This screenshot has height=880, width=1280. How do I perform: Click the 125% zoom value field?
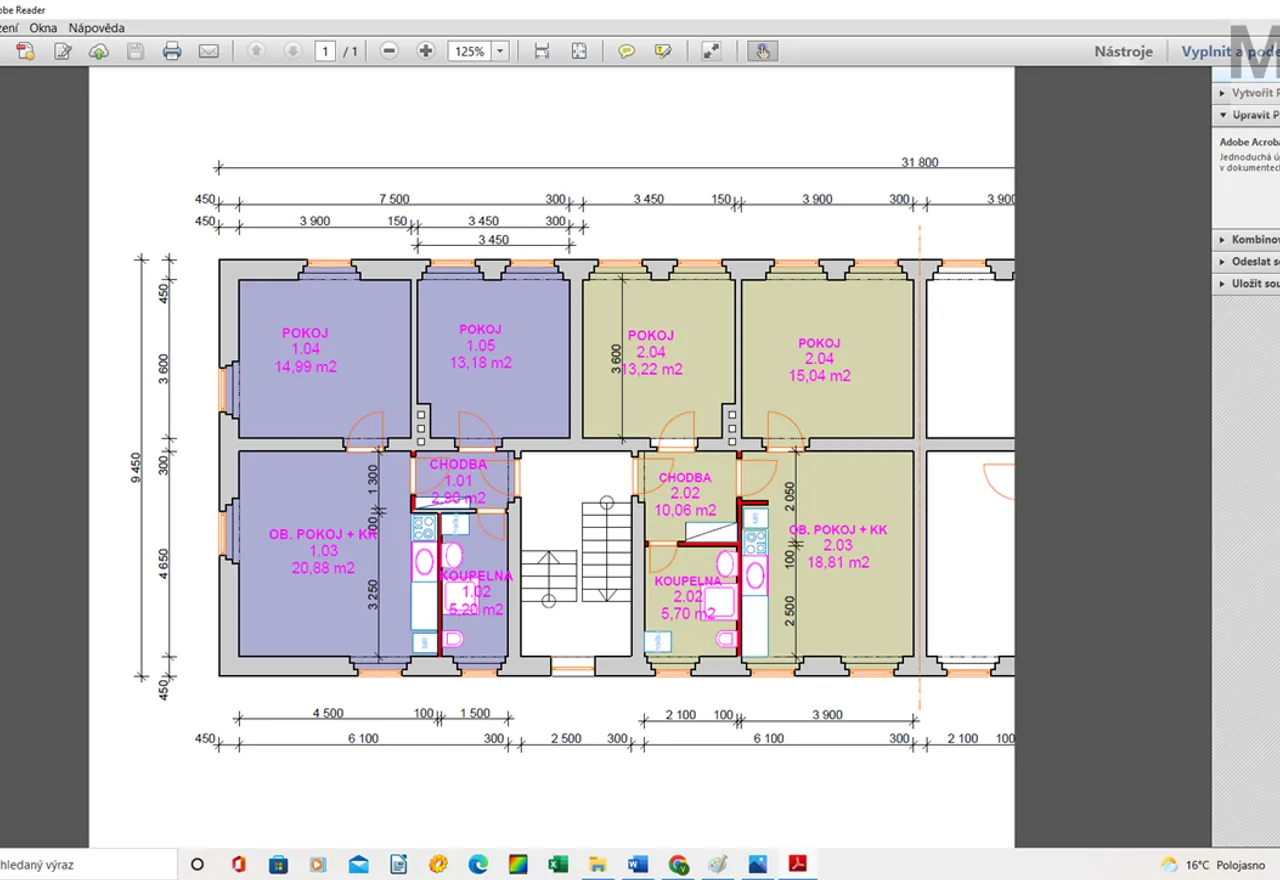click(x=469, y=51)
